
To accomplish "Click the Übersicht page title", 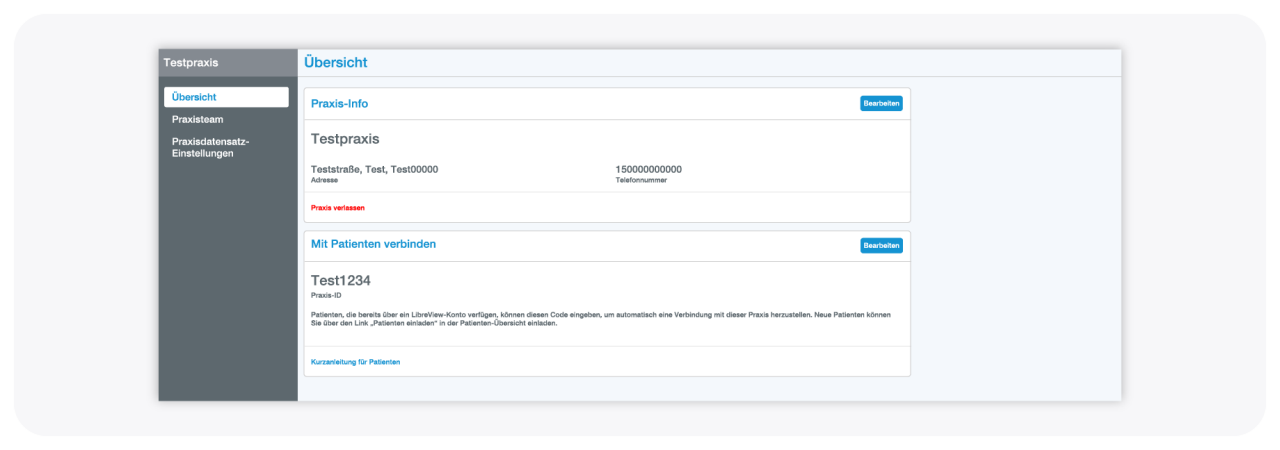I will point(336,62).
